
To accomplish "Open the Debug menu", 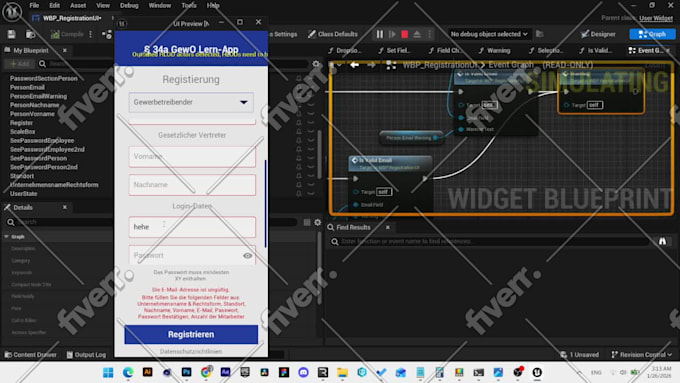I will (x=129, y=6).
